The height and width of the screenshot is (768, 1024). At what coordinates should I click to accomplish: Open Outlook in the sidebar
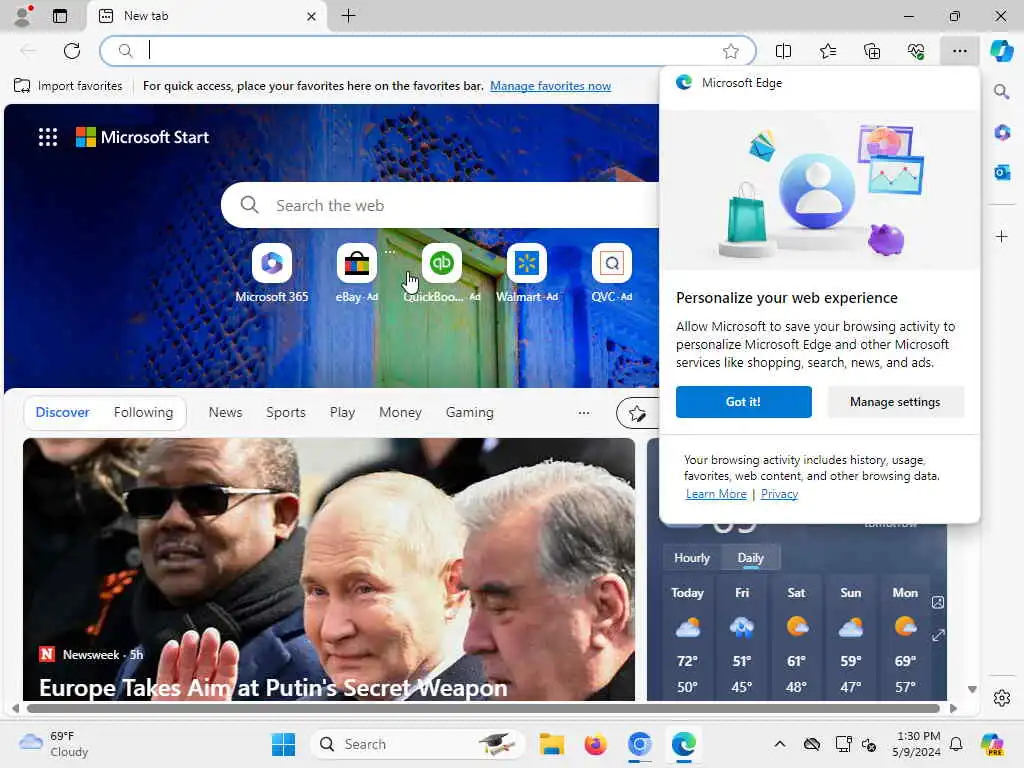click(1002, 172)
